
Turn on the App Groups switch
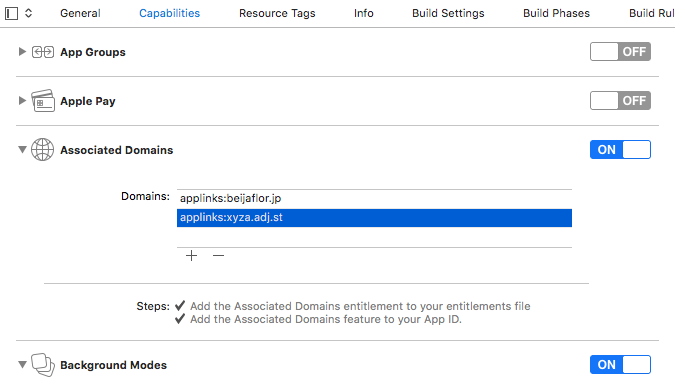tap(620, 52)
